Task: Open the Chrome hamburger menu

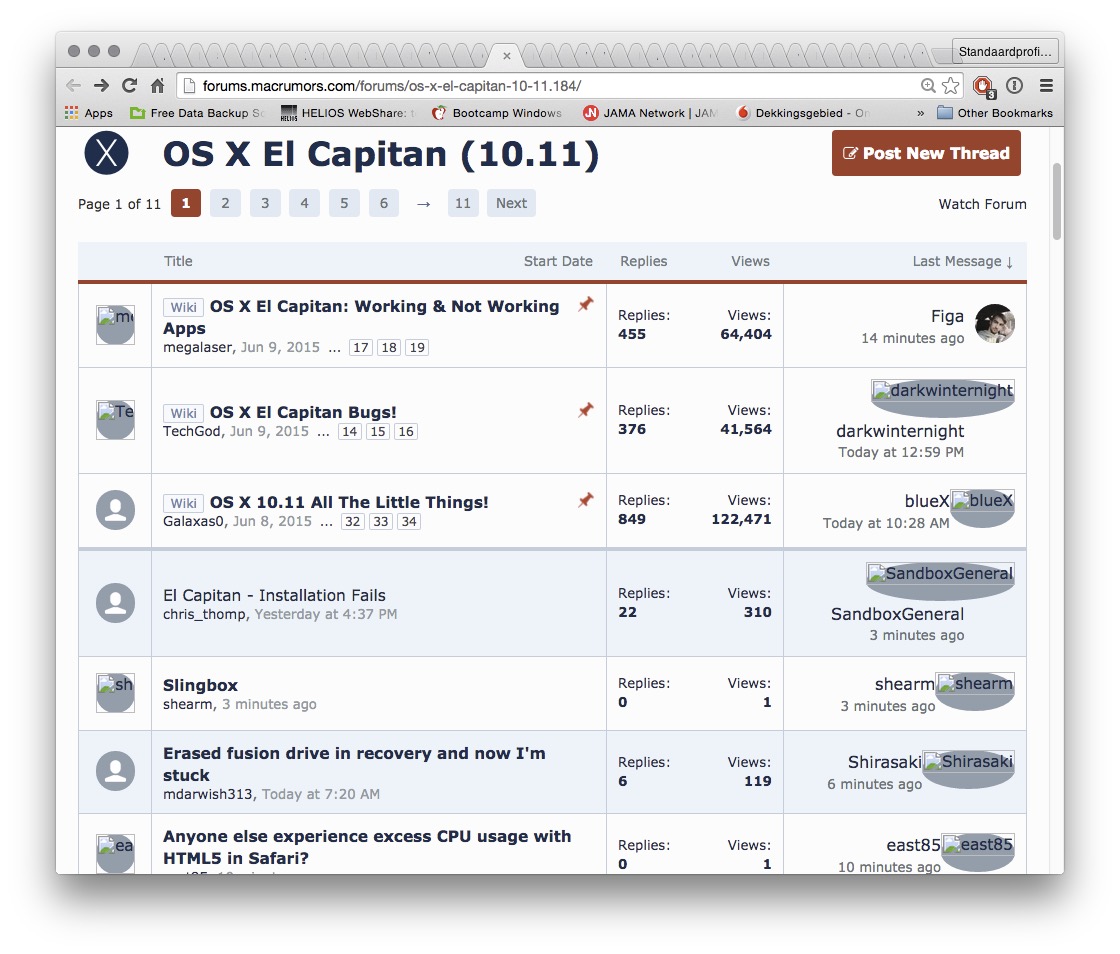Action: (1046, 86)
